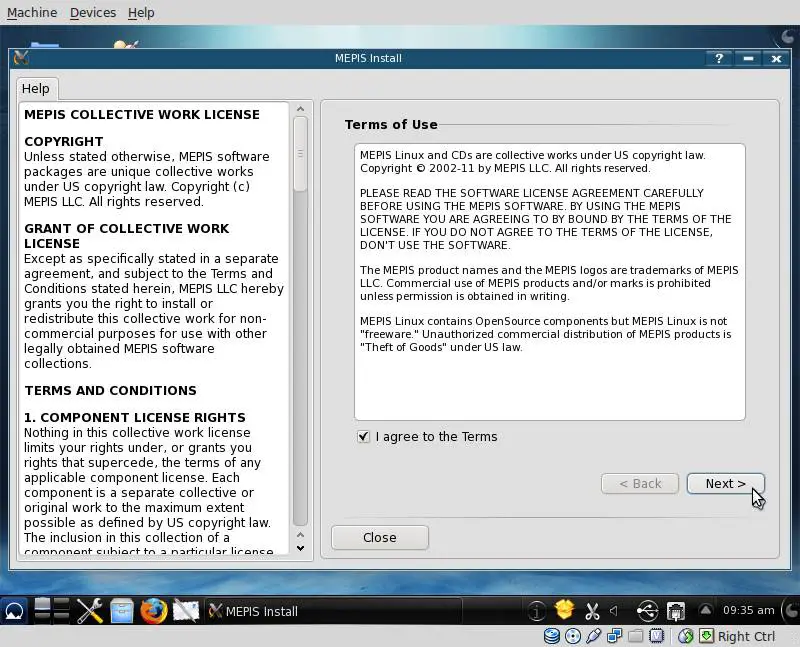Click the 1. COMPONENT LICENSE RIGHTS heading
The image size is (800, 647).
coord(135,417)
